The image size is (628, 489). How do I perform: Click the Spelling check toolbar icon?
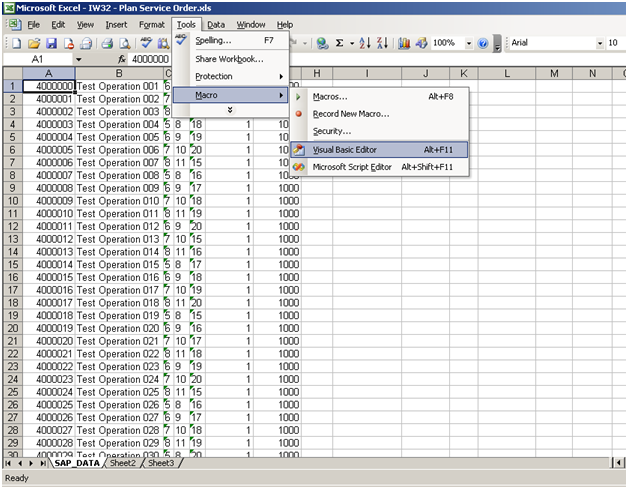click(x=146, y=43)
